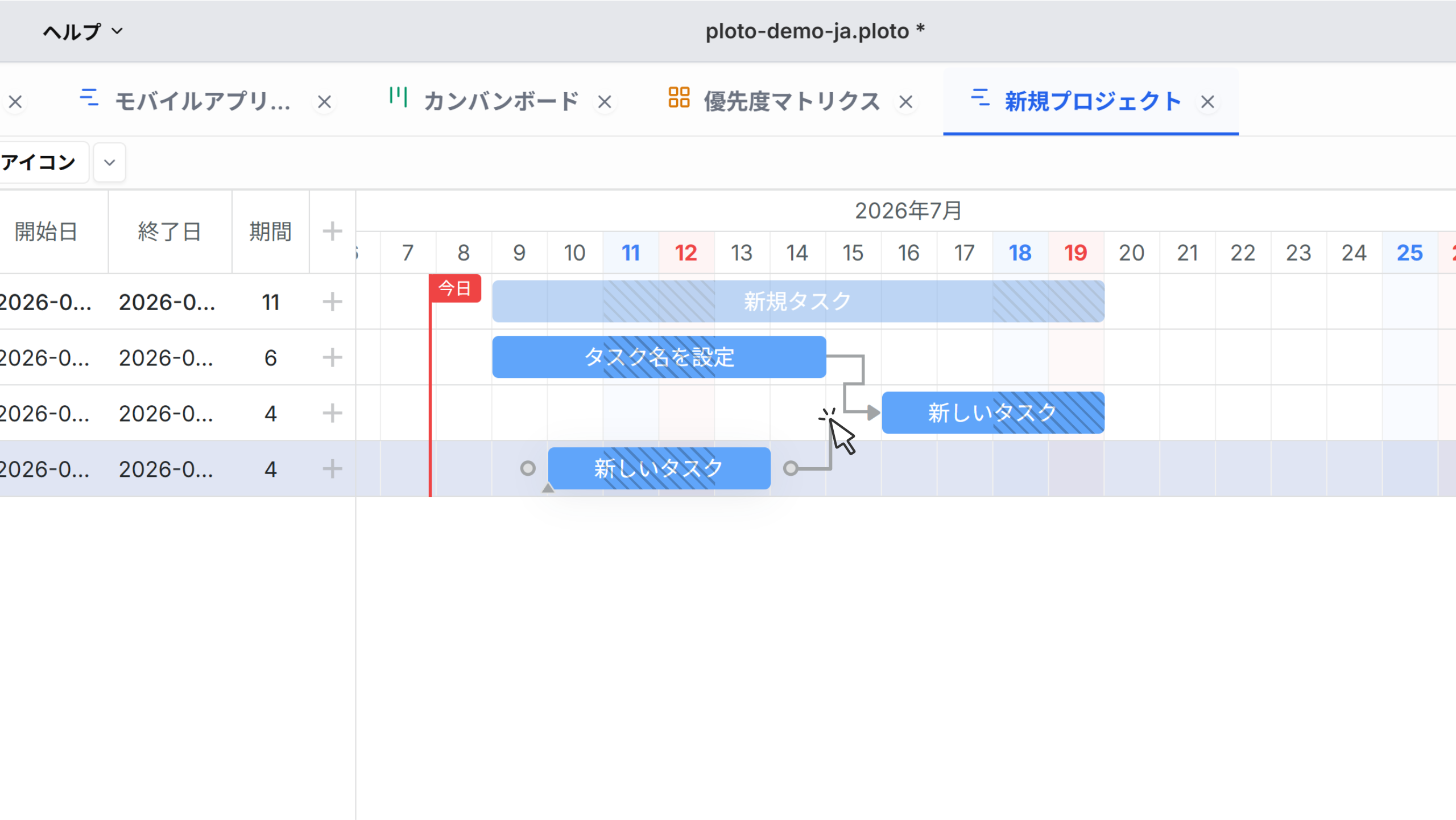Close the 優先度マトリクス tab
Viewport: 1456px width, 820px height.
tap(906, 102)
